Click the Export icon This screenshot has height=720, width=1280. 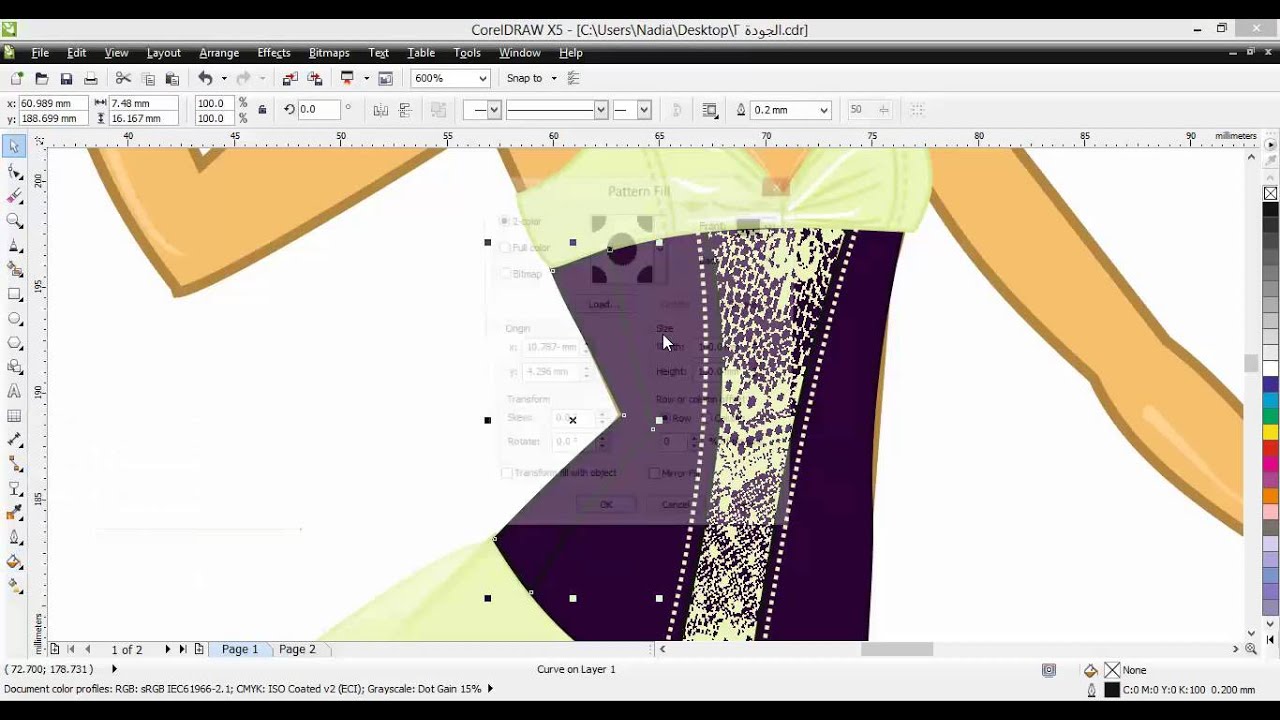315,78
